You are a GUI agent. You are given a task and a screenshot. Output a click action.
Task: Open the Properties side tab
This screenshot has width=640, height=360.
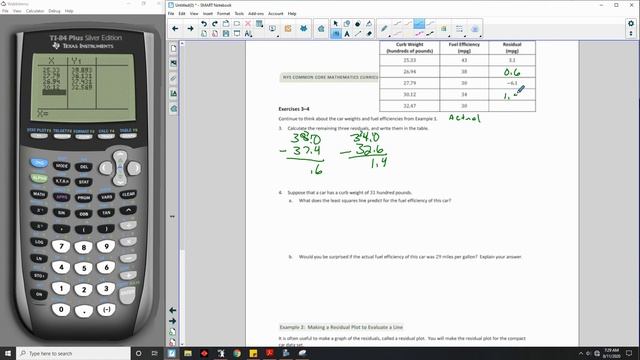(173, 93)
